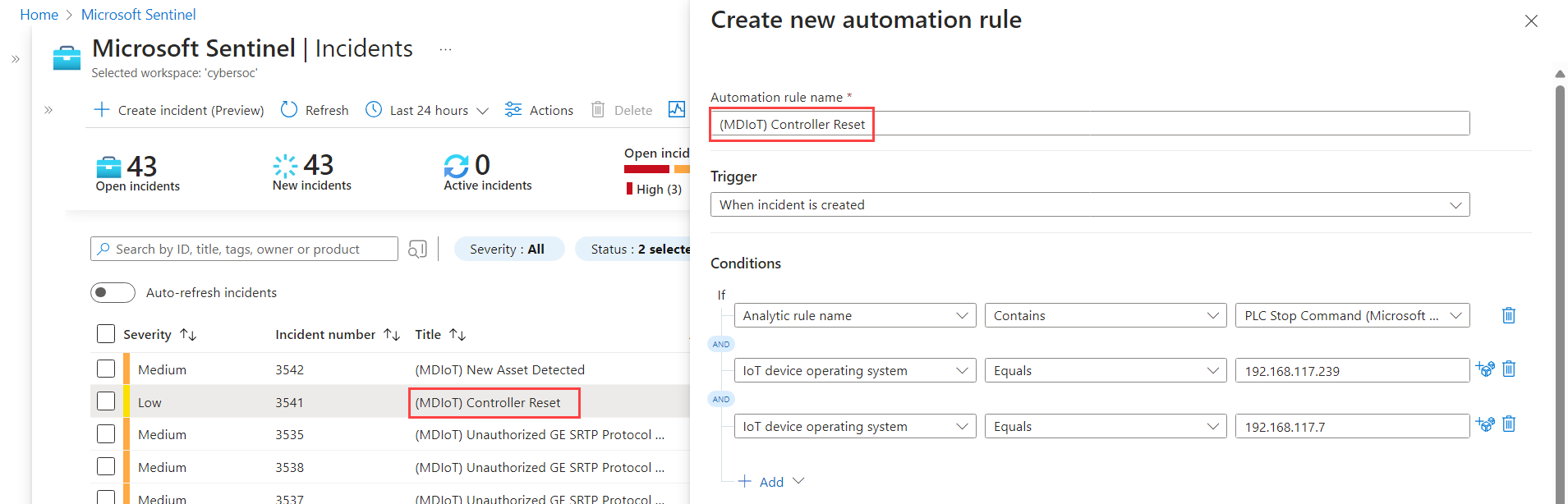1568x504 pixels.
Task: Click scroll-up arrow of panel scrollbar
Action: tap(1560, 74)
